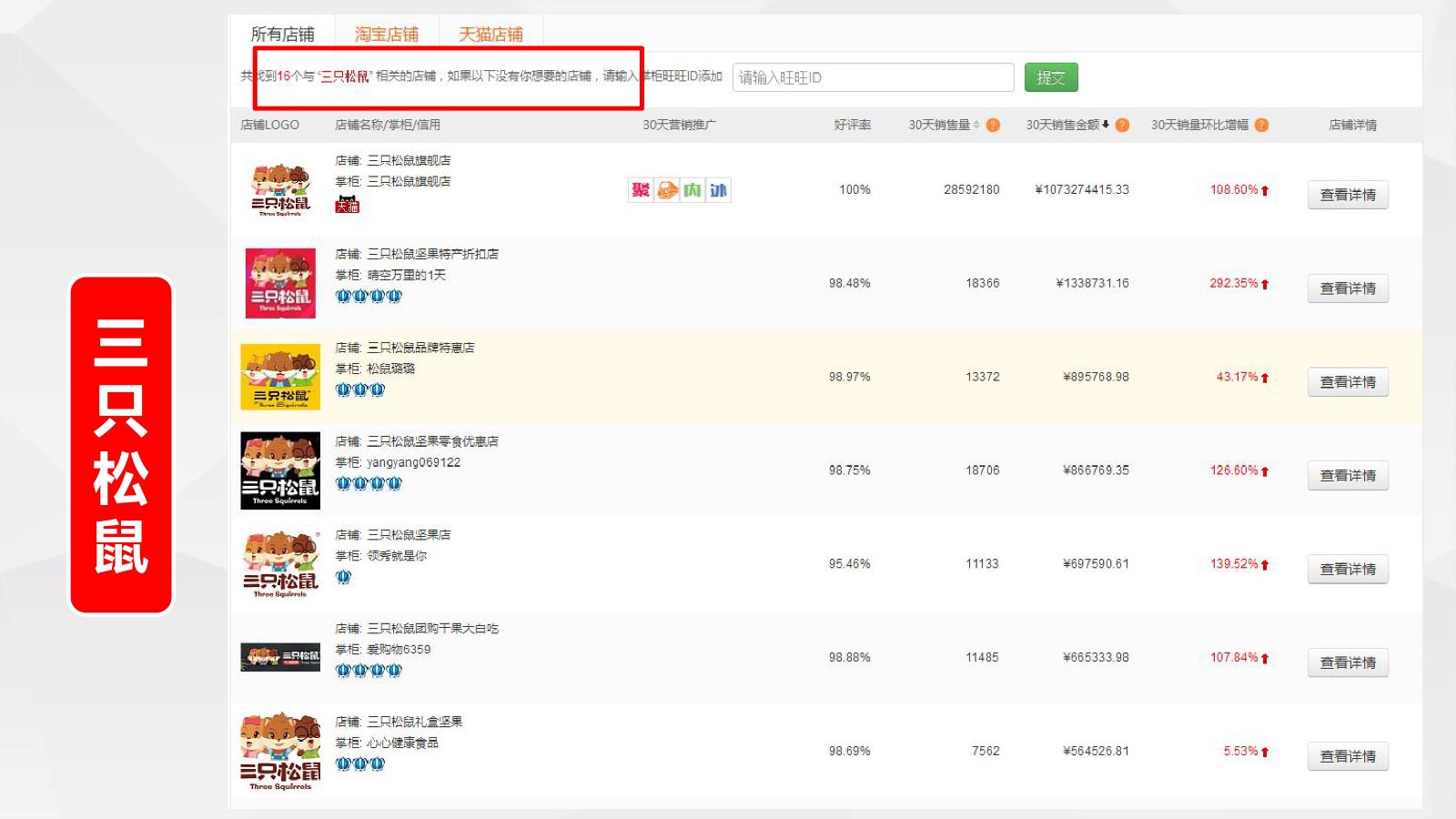Click logo thumbnail of 三只松鼠旗舰店
The width and height of the screenshot is (1456, 819).
tap(280, 189)
